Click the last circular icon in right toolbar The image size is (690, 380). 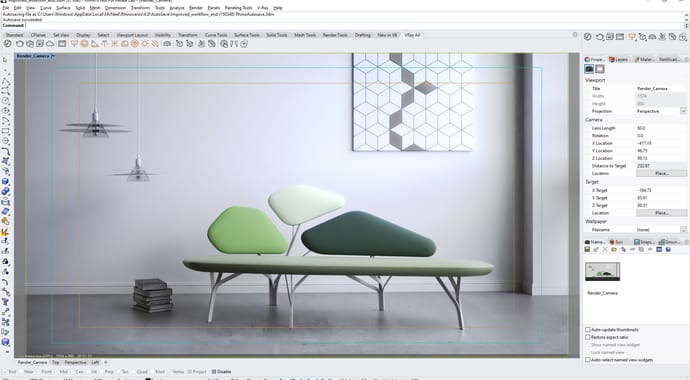(683, 37)
